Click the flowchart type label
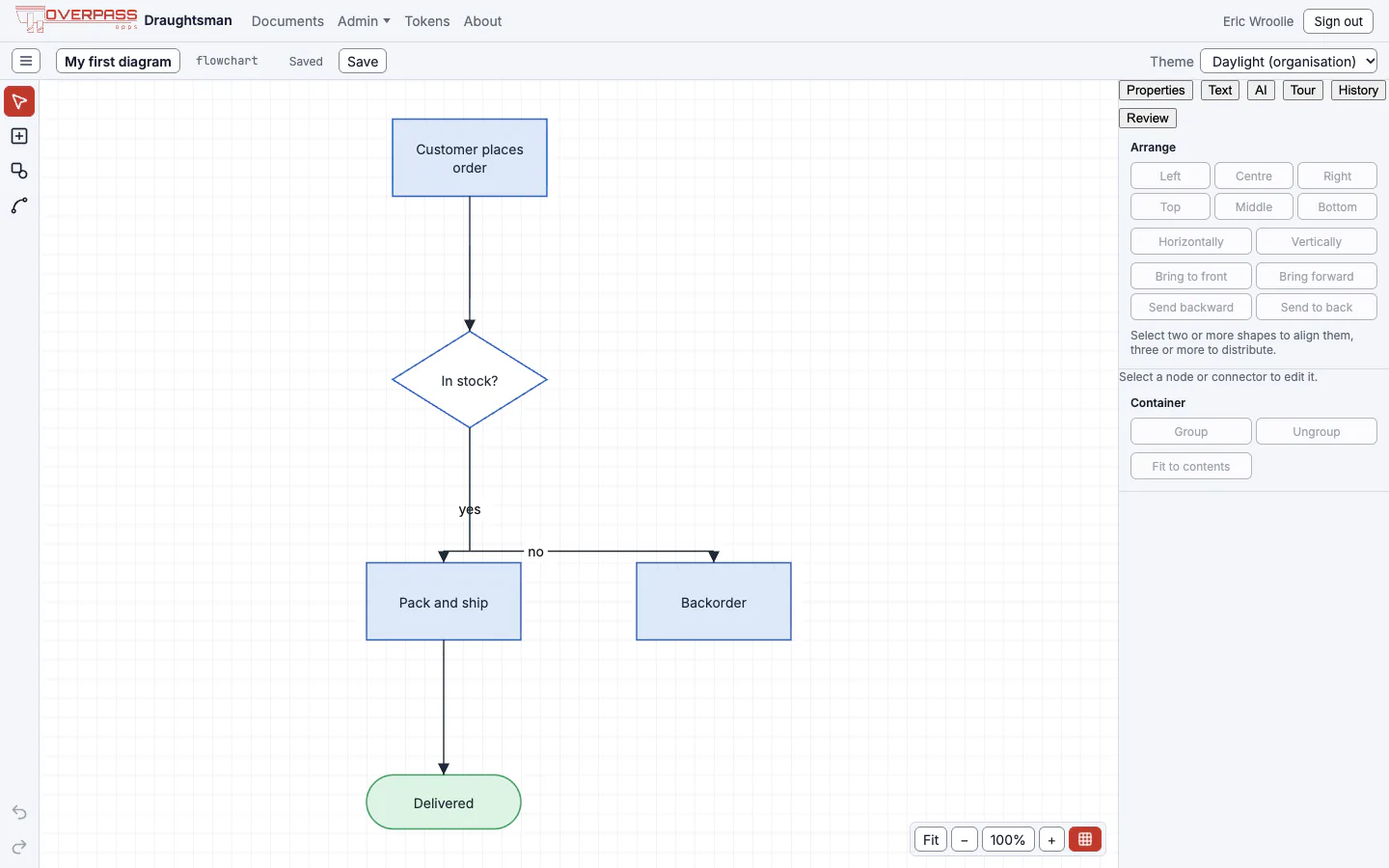The width and height of the screenshot is (1389, 868). click(227, 61)
